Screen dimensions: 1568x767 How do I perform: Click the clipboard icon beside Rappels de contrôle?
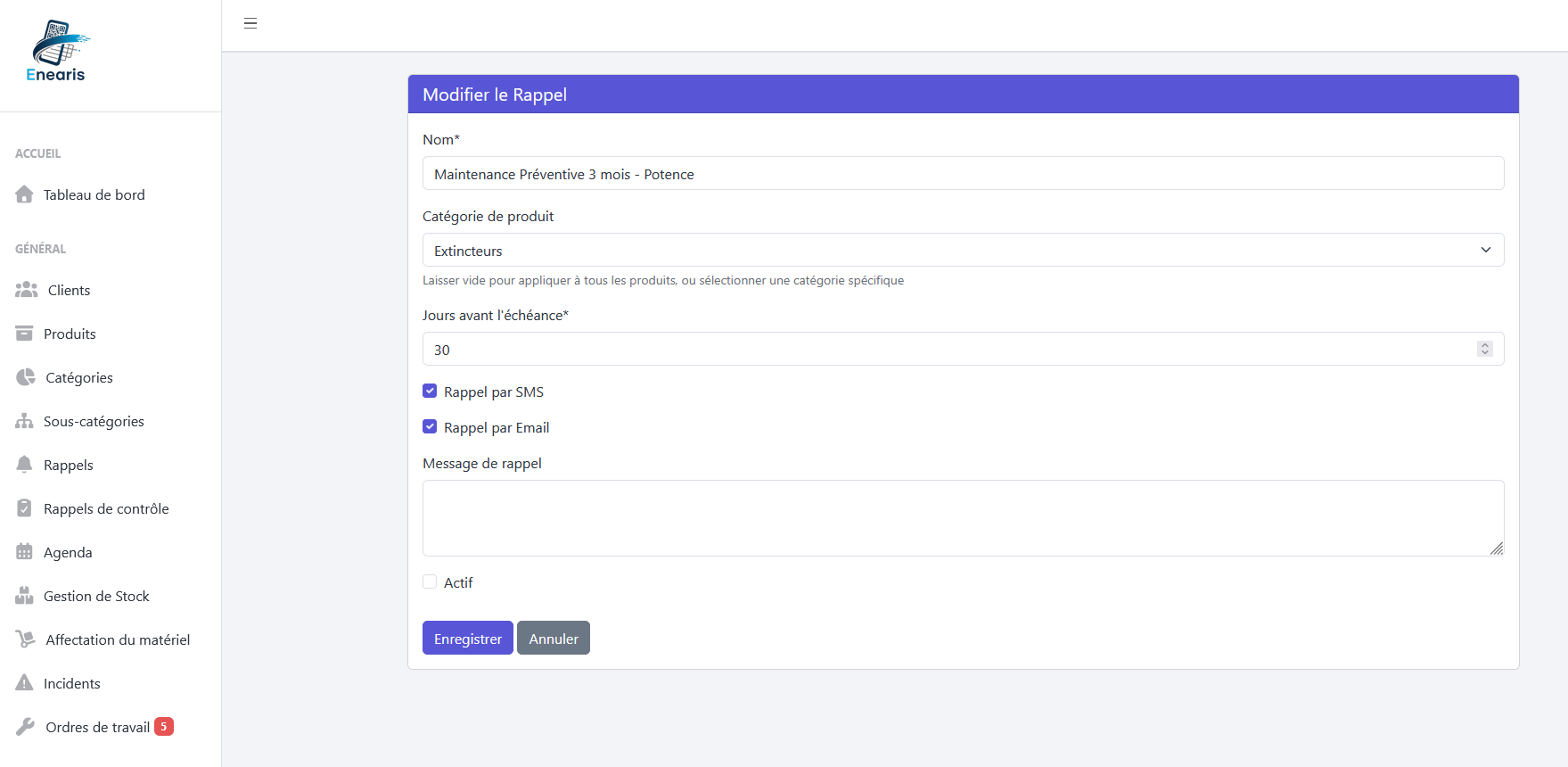24,508
